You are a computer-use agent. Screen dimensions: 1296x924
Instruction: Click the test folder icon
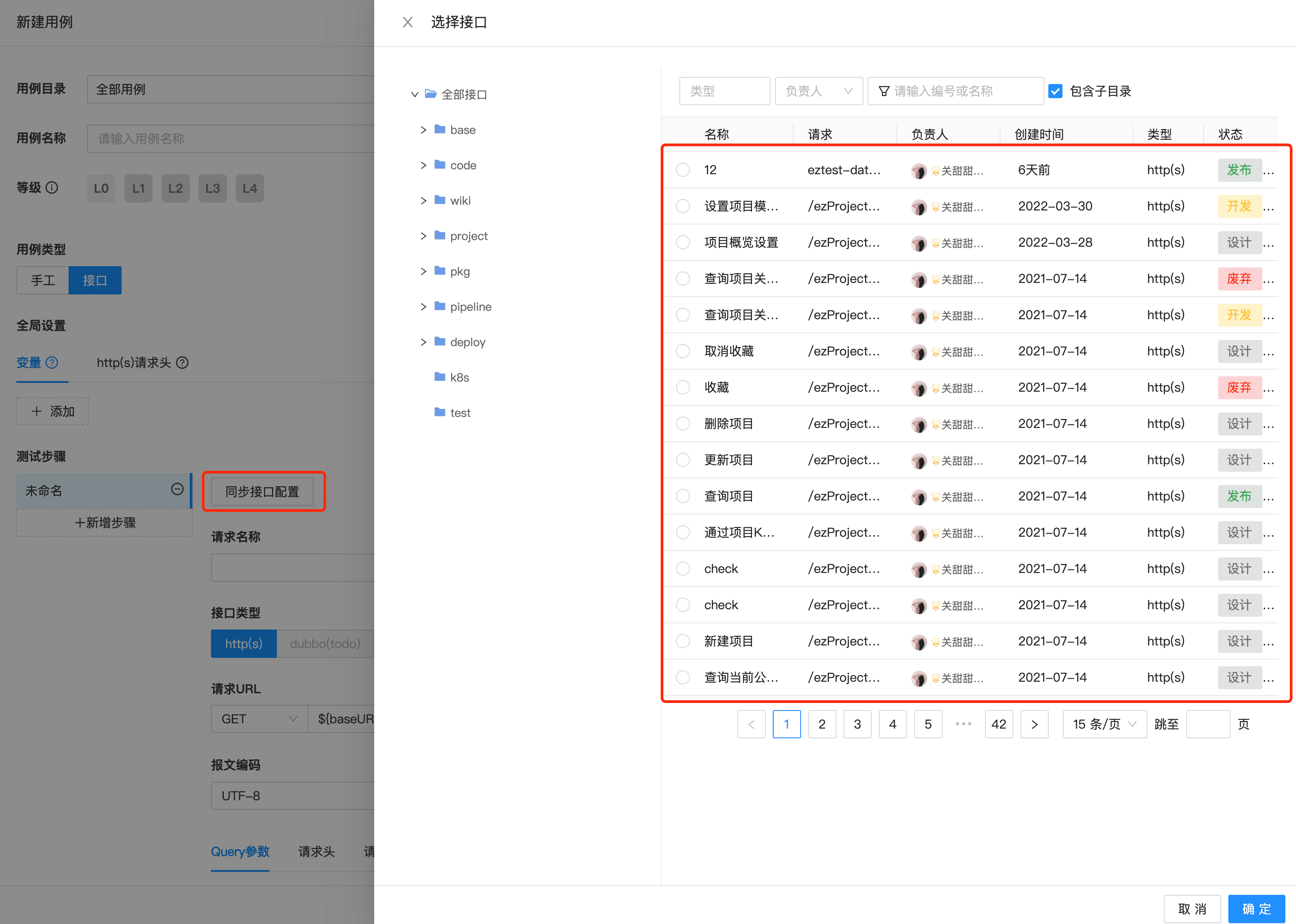point(439,412)
